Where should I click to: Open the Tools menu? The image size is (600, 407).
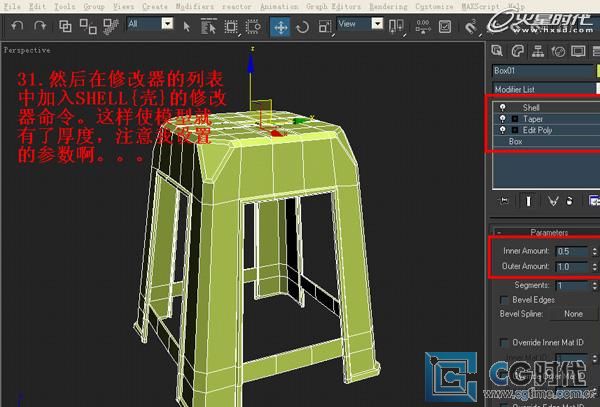(64, 7)
